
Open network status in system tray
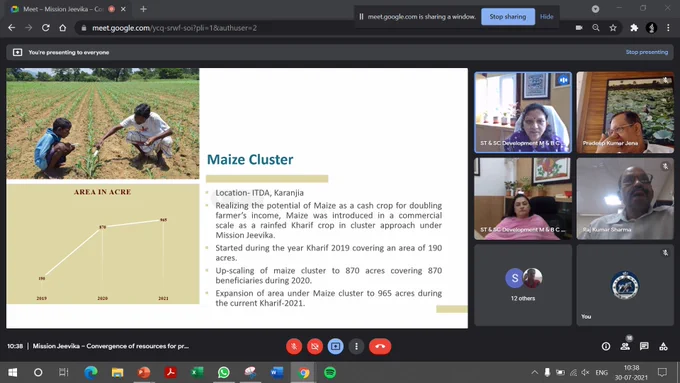(573, 372)
